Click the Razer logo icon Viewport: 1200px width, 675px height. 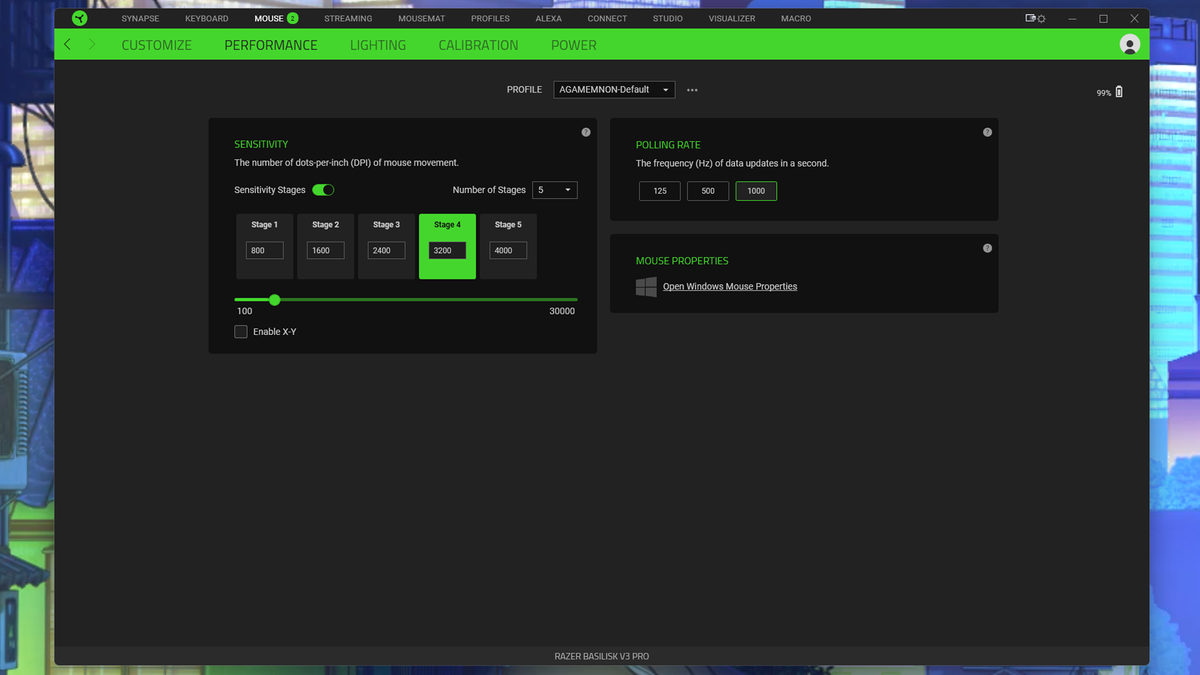tap(79, 18)
